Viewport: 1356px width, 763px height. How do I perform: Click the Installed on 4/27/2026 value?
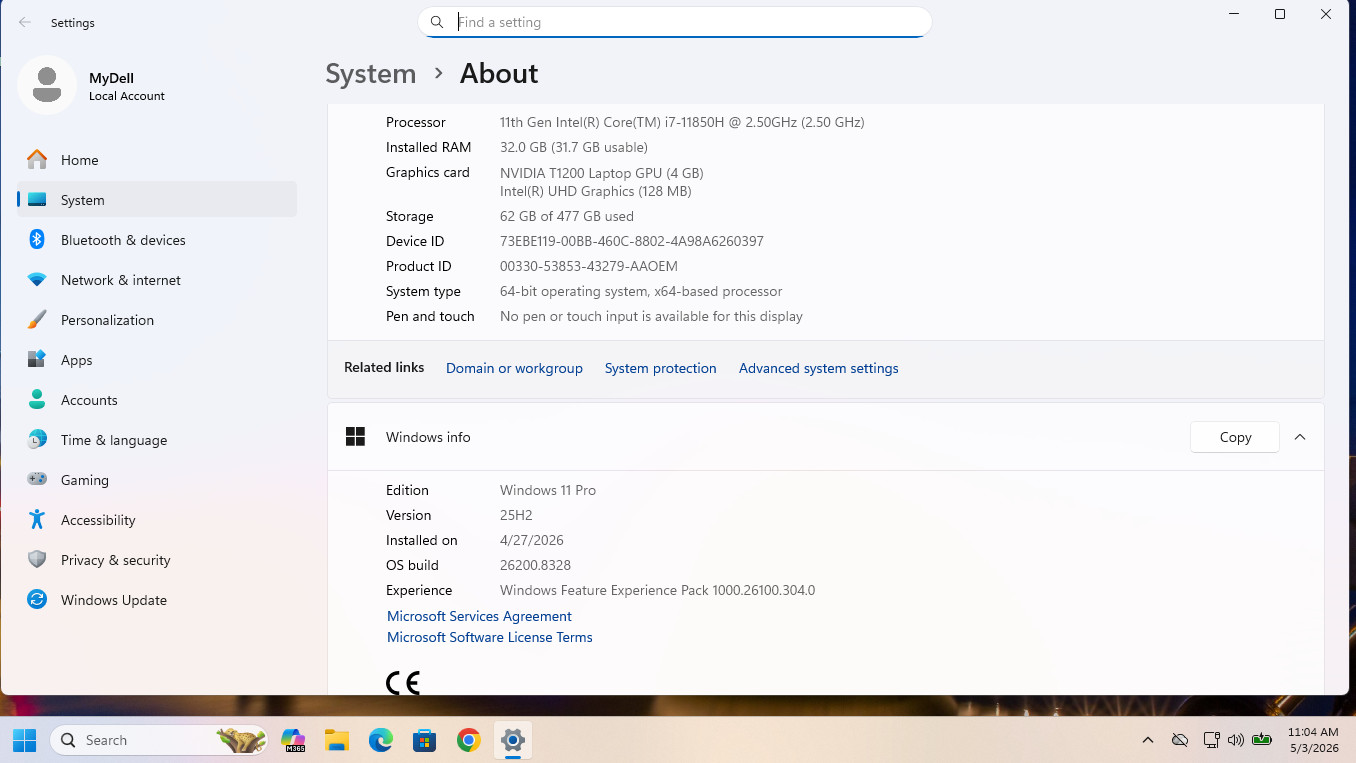[x=532, y=540]
